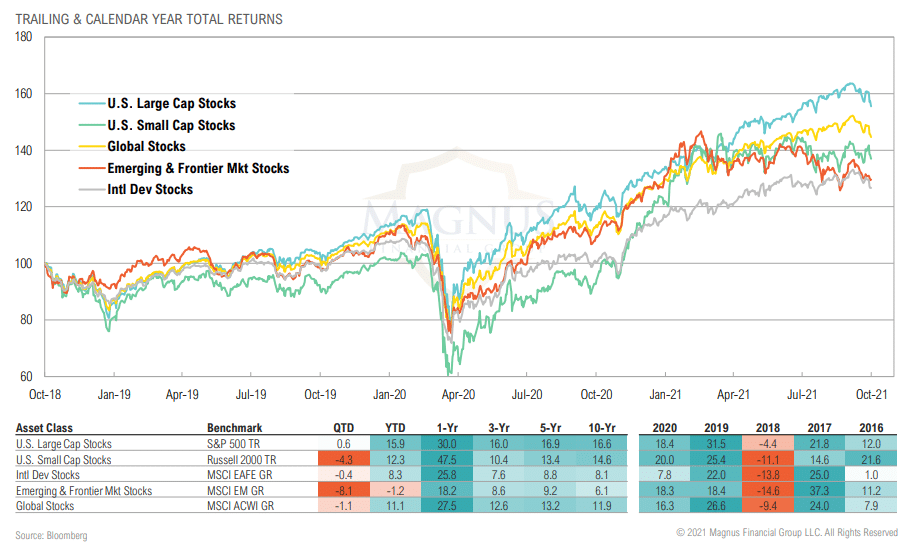
Task: Click the 2020 calendar year column header
Action: click(x=665, y=428)
